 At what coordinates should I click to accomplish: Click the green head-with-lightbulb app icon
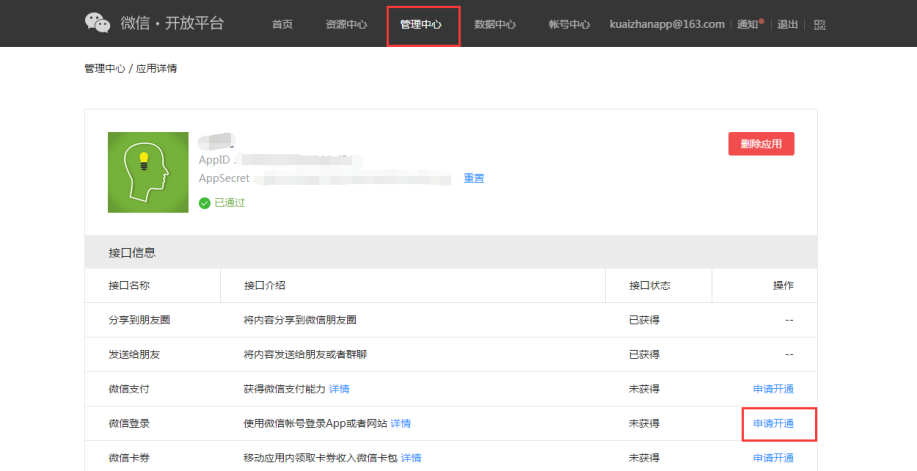[x=148, y=172]
